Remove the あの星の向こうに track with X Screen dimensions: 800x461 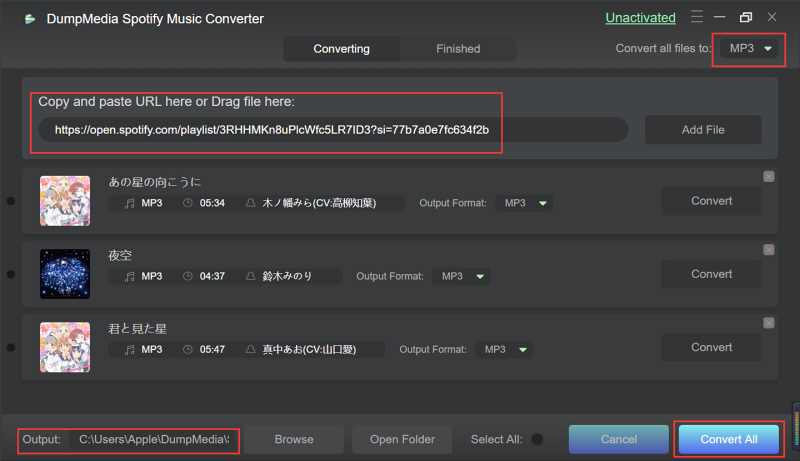pos(768,176)
